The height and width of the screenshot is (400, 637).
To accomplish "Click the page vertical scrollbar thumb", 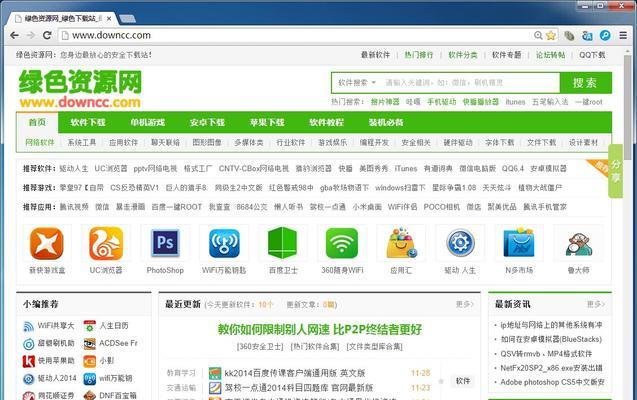I will pos(628,108).
